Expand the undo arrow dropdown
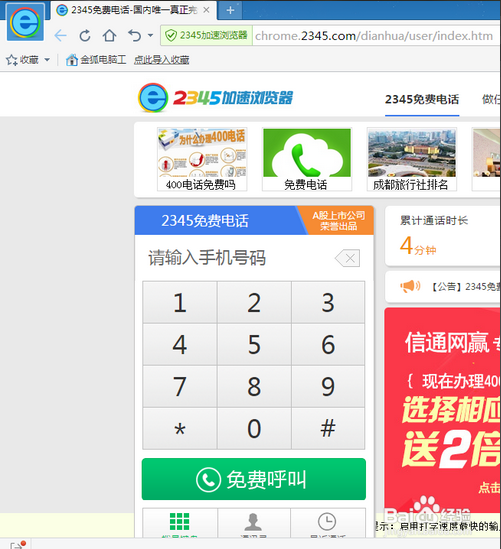Viewport: 501px width, 549px height. [151, 35]
